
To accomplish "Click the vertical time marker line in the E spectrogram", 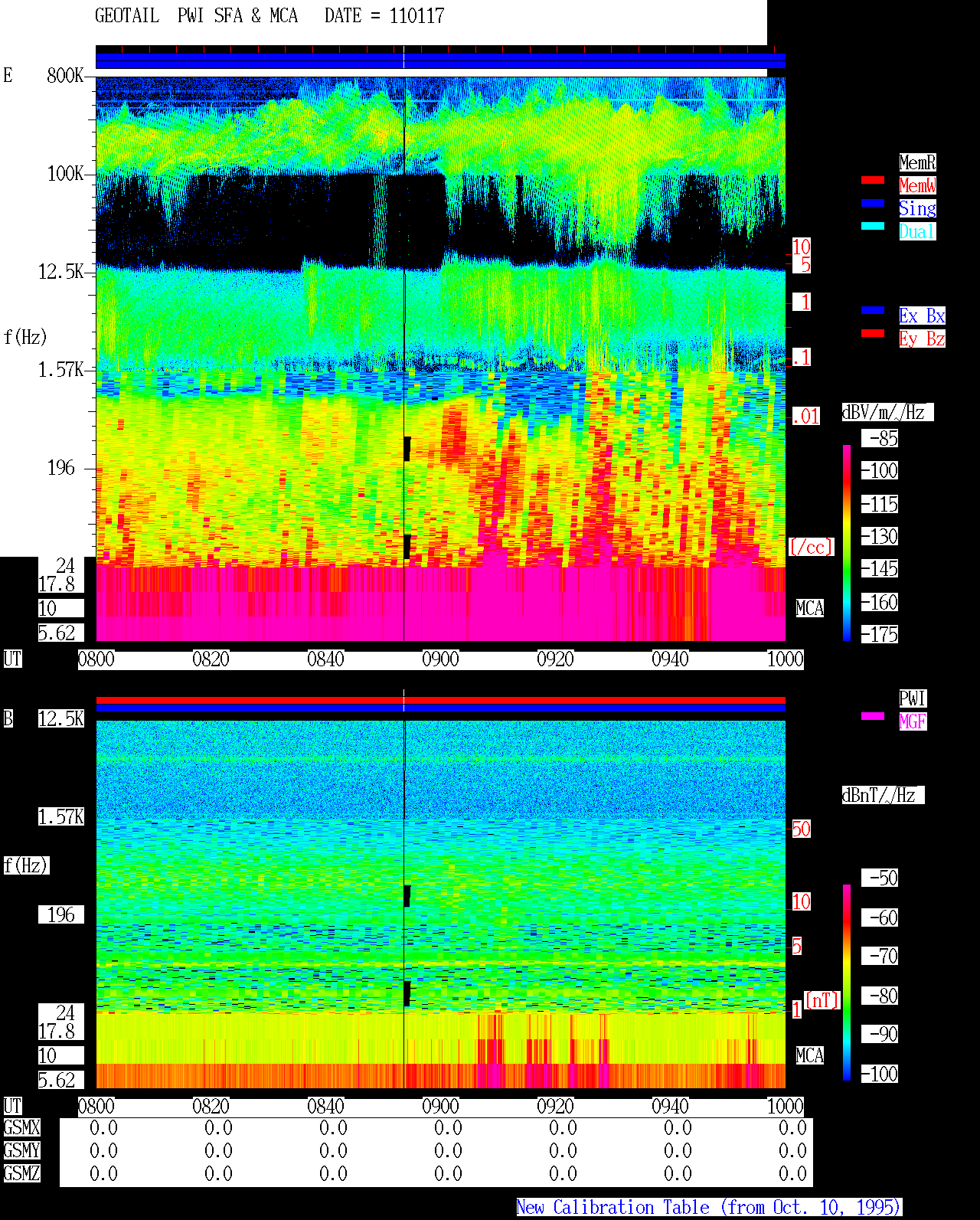I will tap(404, 358).
